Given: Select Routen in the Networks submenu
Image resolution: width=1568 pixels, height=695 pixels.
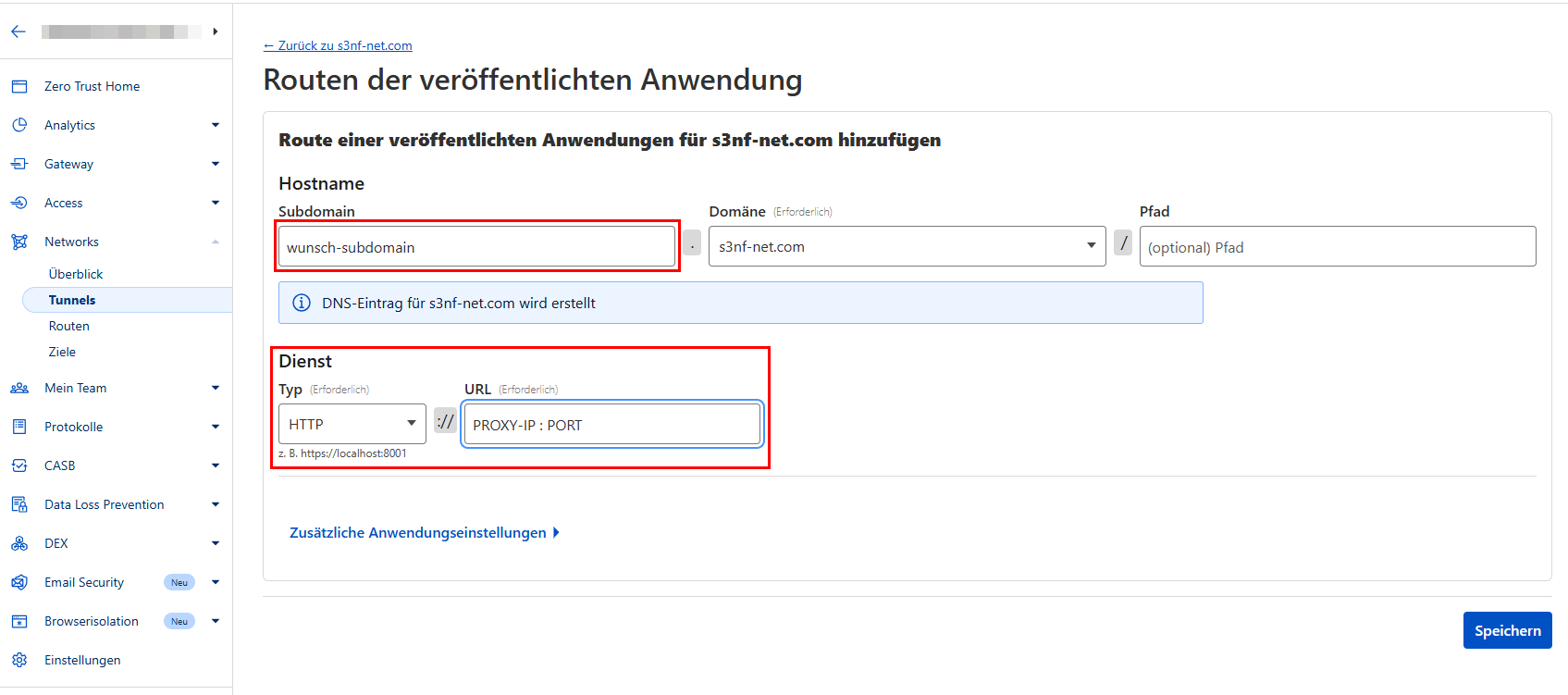Looking at the screenshot, I should pos(69,326).
